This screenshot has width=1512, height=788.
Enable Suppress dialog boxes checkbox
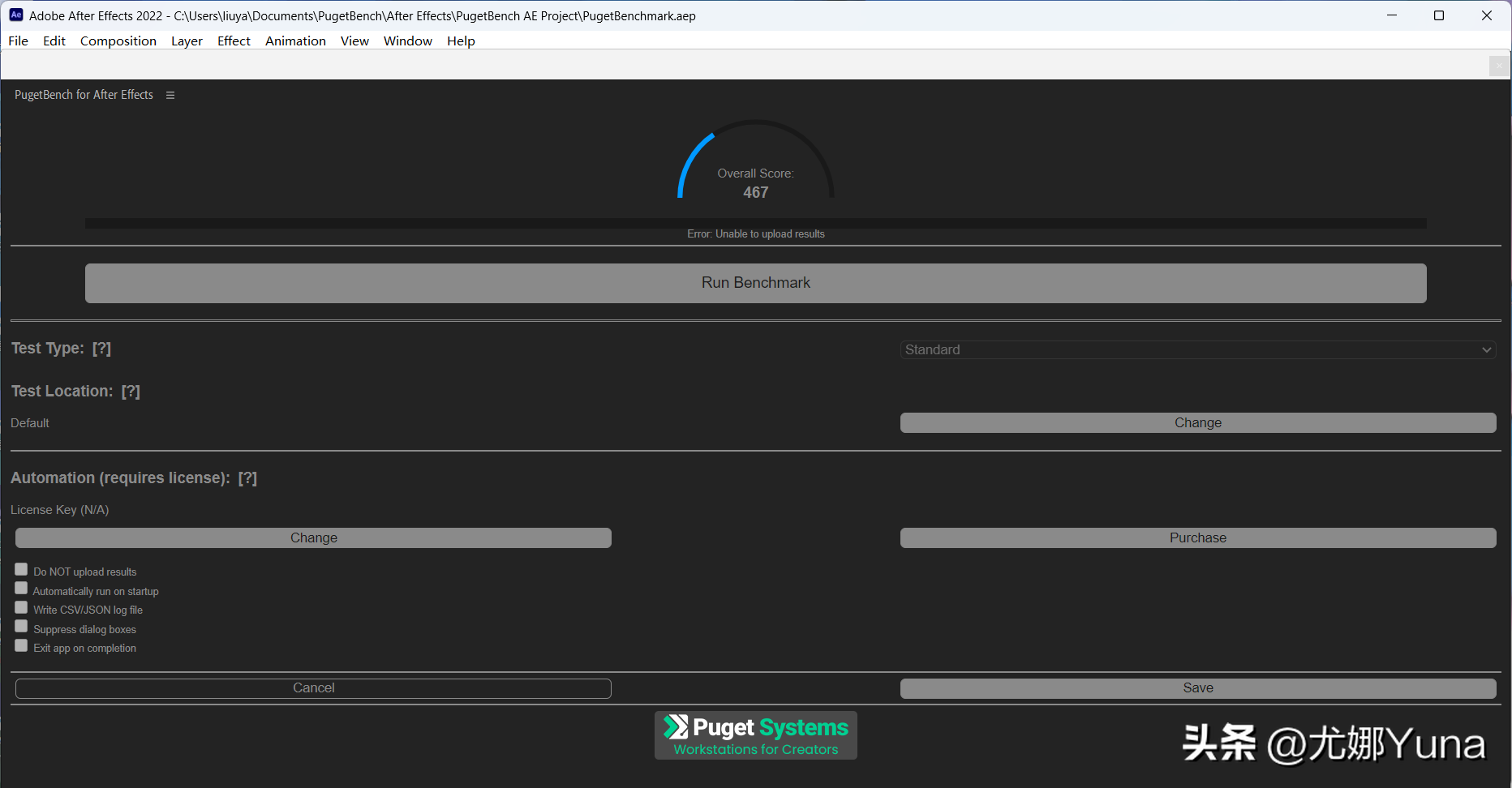coord(21,627)
